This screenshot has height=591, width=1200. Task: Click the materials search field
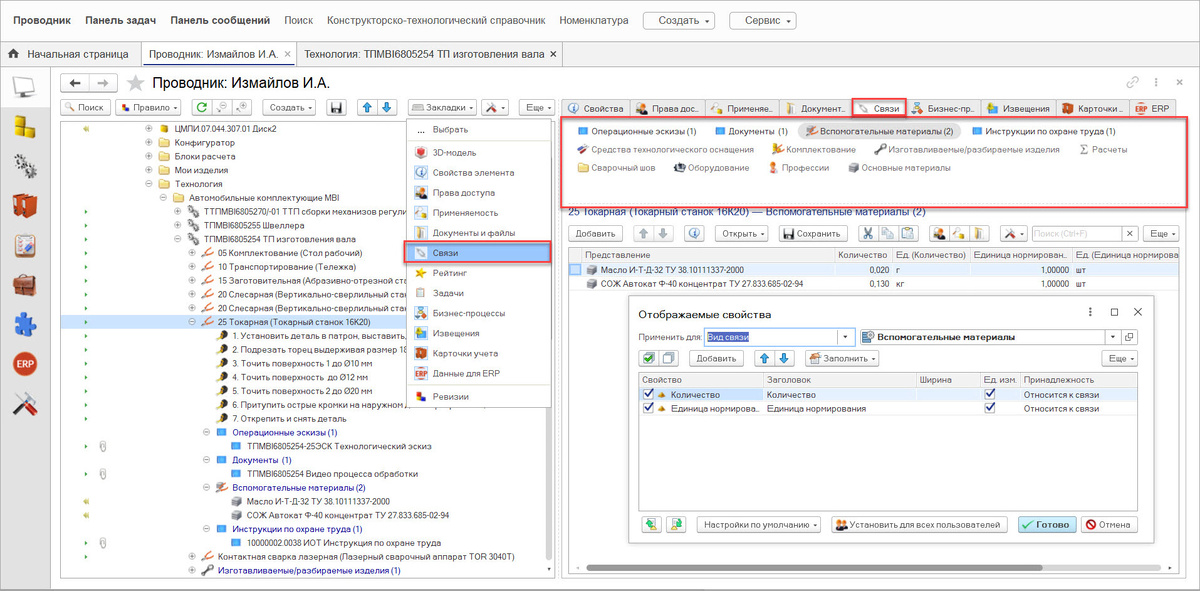click(x=1076, y=233)
